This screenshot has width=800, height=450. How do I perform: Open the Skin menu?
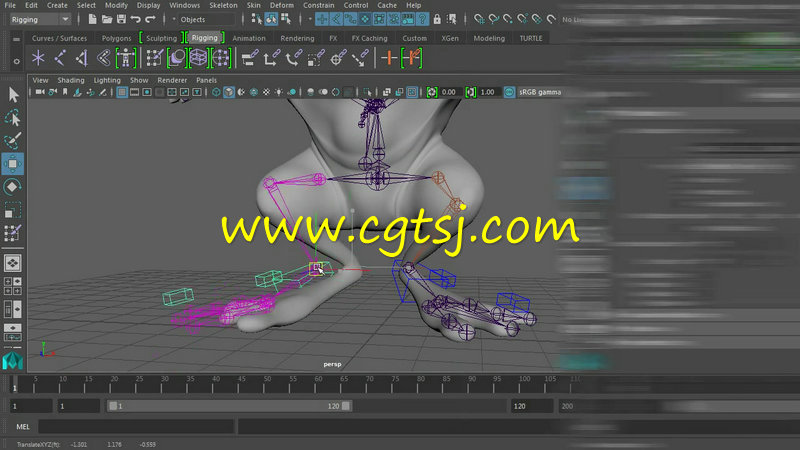(254, 5)
